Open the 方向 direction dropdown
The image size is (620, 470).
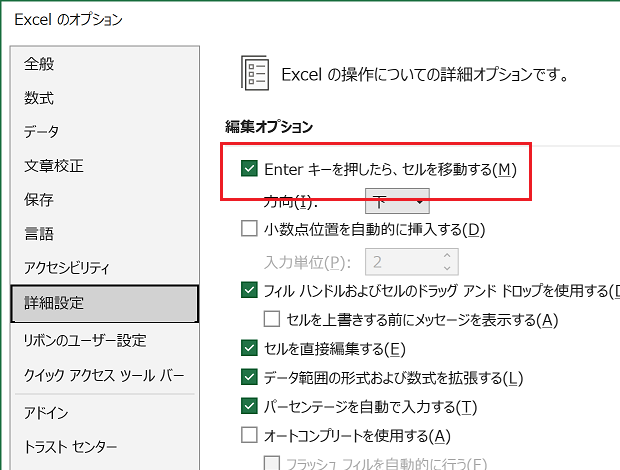point(397,201)
